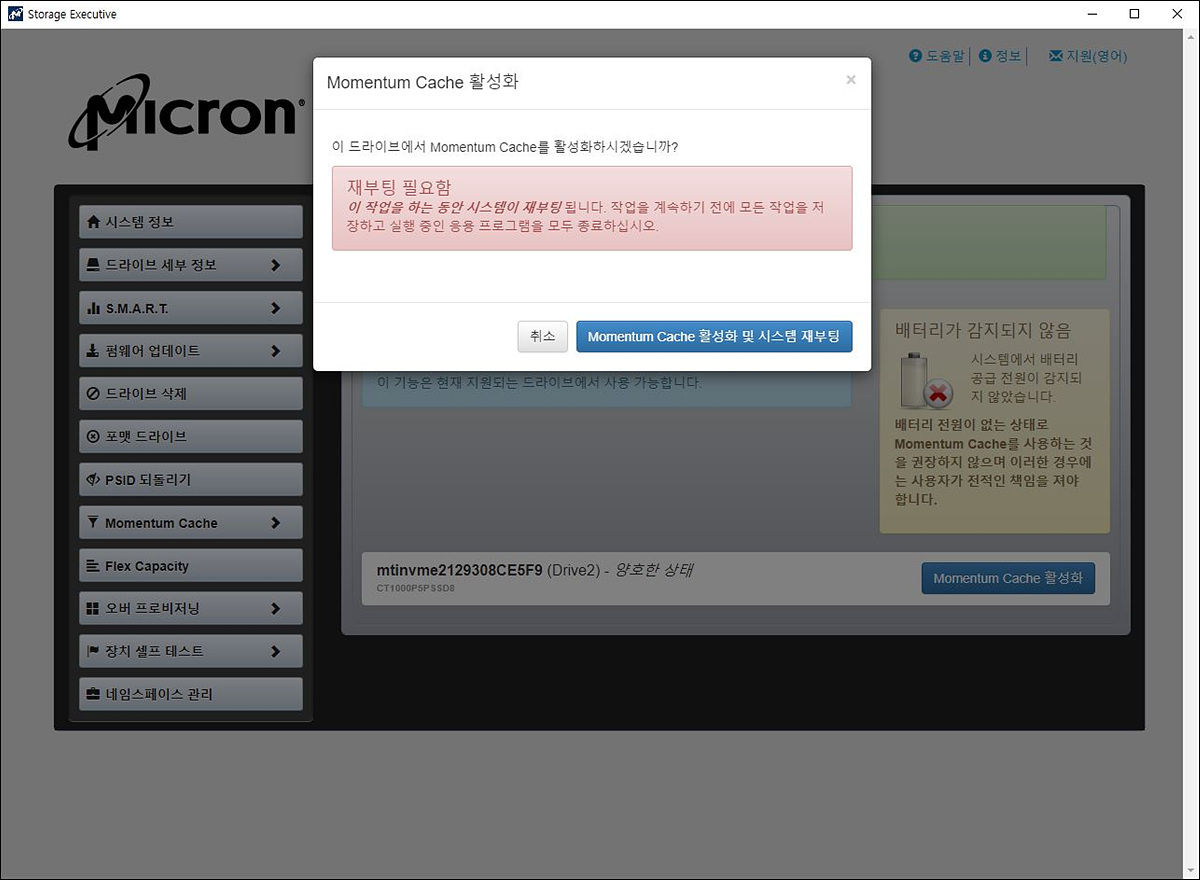Click the info circle icon beside 정보
The height and width of the screenshot is (880, 1200).
pyautogui.click(x=985, y=56)
